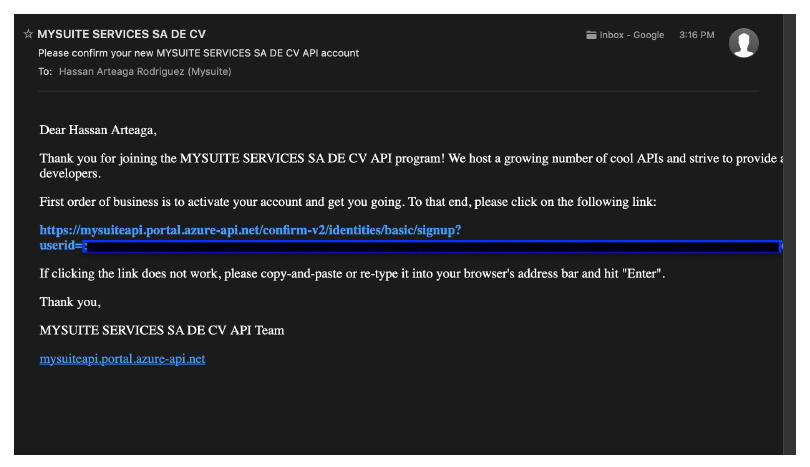Open the azure-api.net confirm signup link
Image resolution: width=810 pixels, height=467 pixels.
(250, 230)
